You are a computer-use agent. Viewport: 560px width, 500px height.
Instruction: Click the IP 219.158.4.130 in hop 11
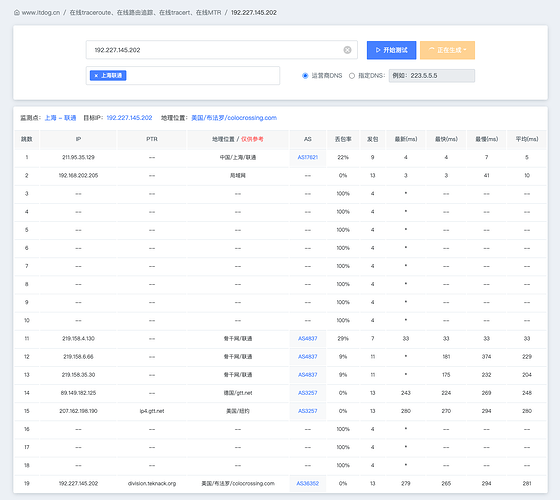coord(78,339)
